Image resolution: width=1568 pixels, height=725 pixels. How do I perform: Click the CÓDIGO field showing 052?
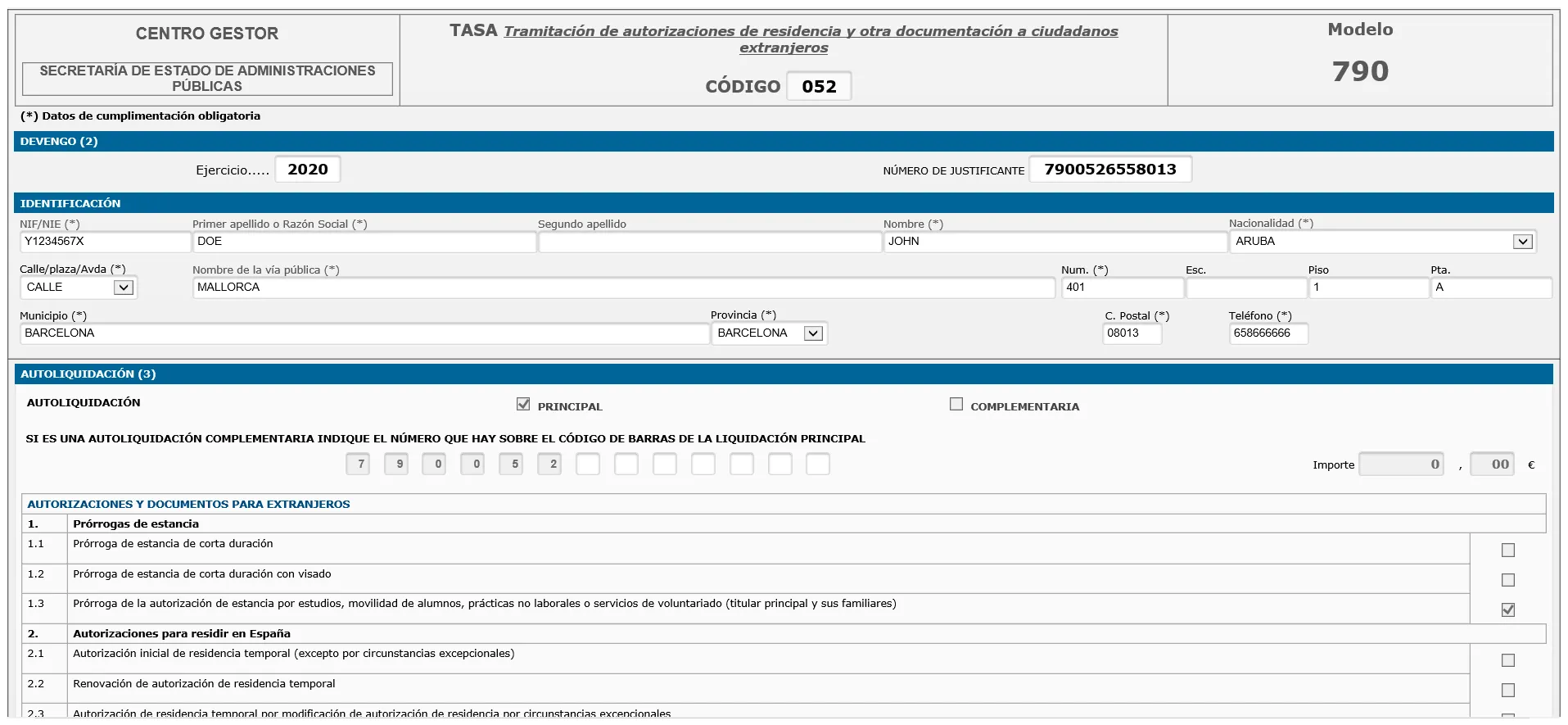click(x=819, y=86)
